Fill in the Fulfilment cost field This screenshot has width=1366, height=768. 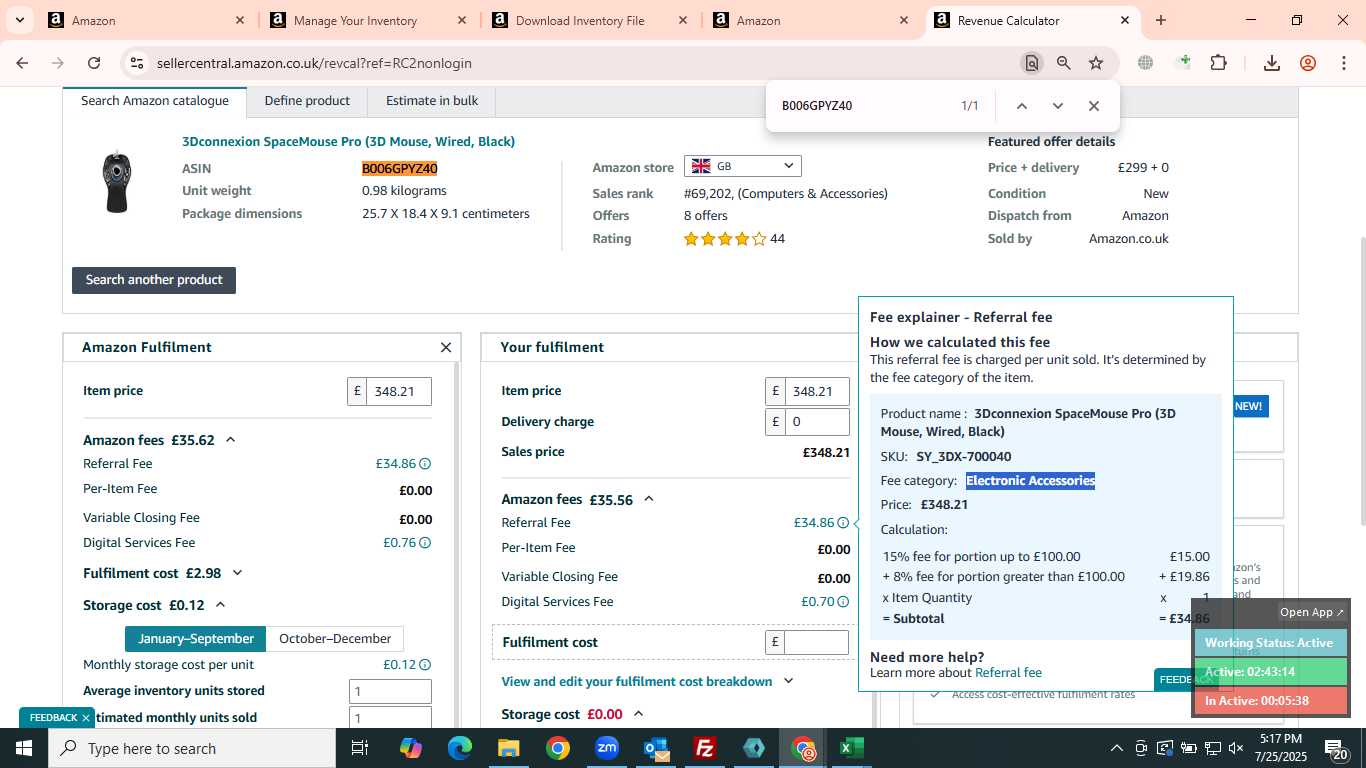(x=817, y=642)
